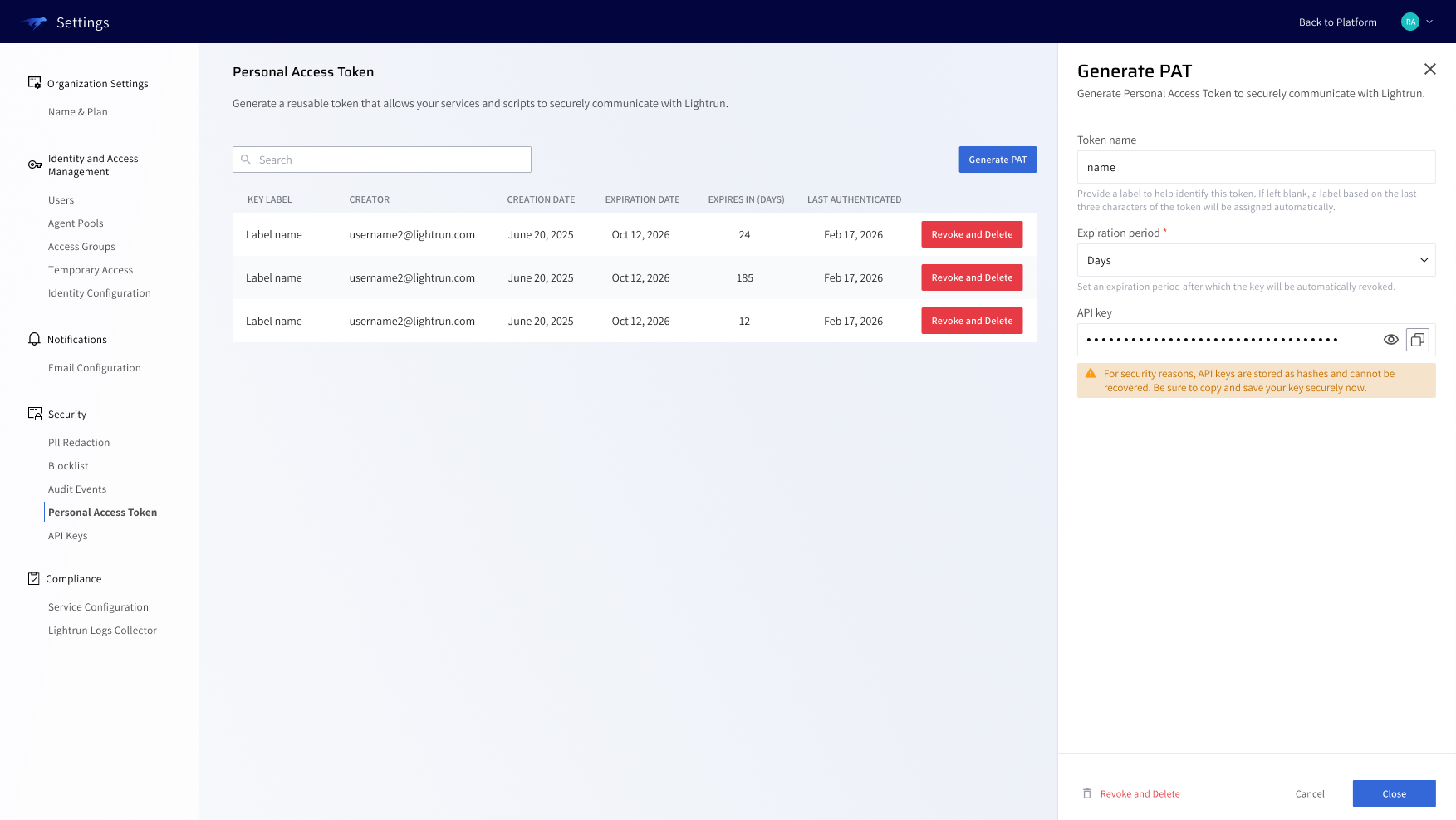Revoke and delete the token expiring in 185 days
Screen dimensions: 1456x820
[972, 277]
